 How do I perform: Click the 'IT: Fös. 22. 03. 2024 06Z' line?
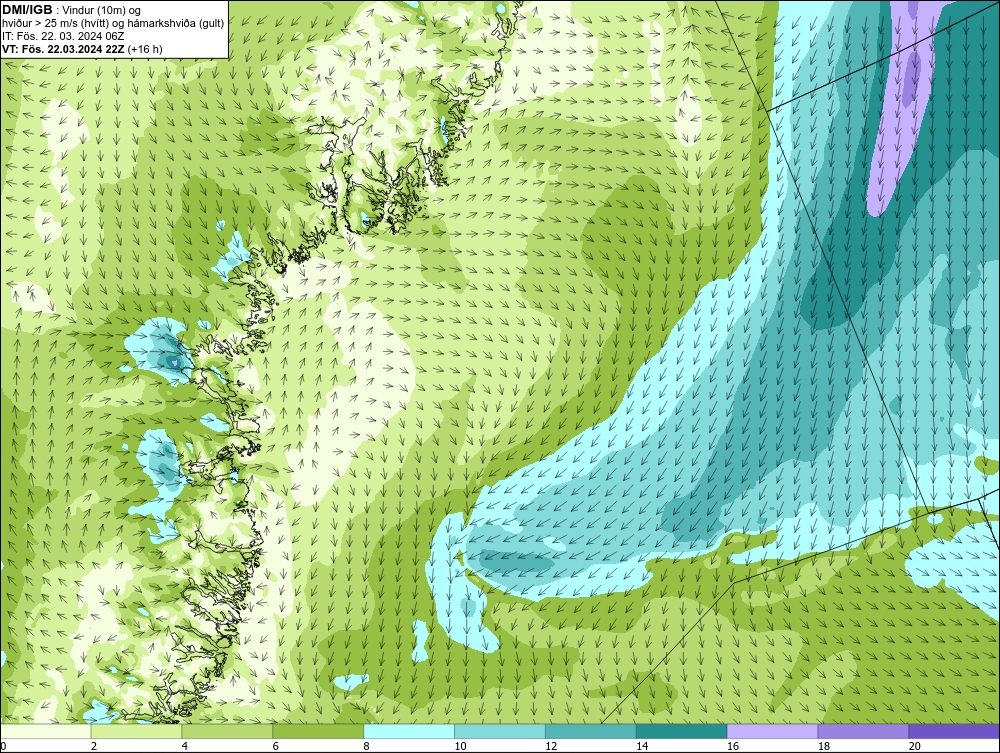pyautogui.click(x=62, y=36)
